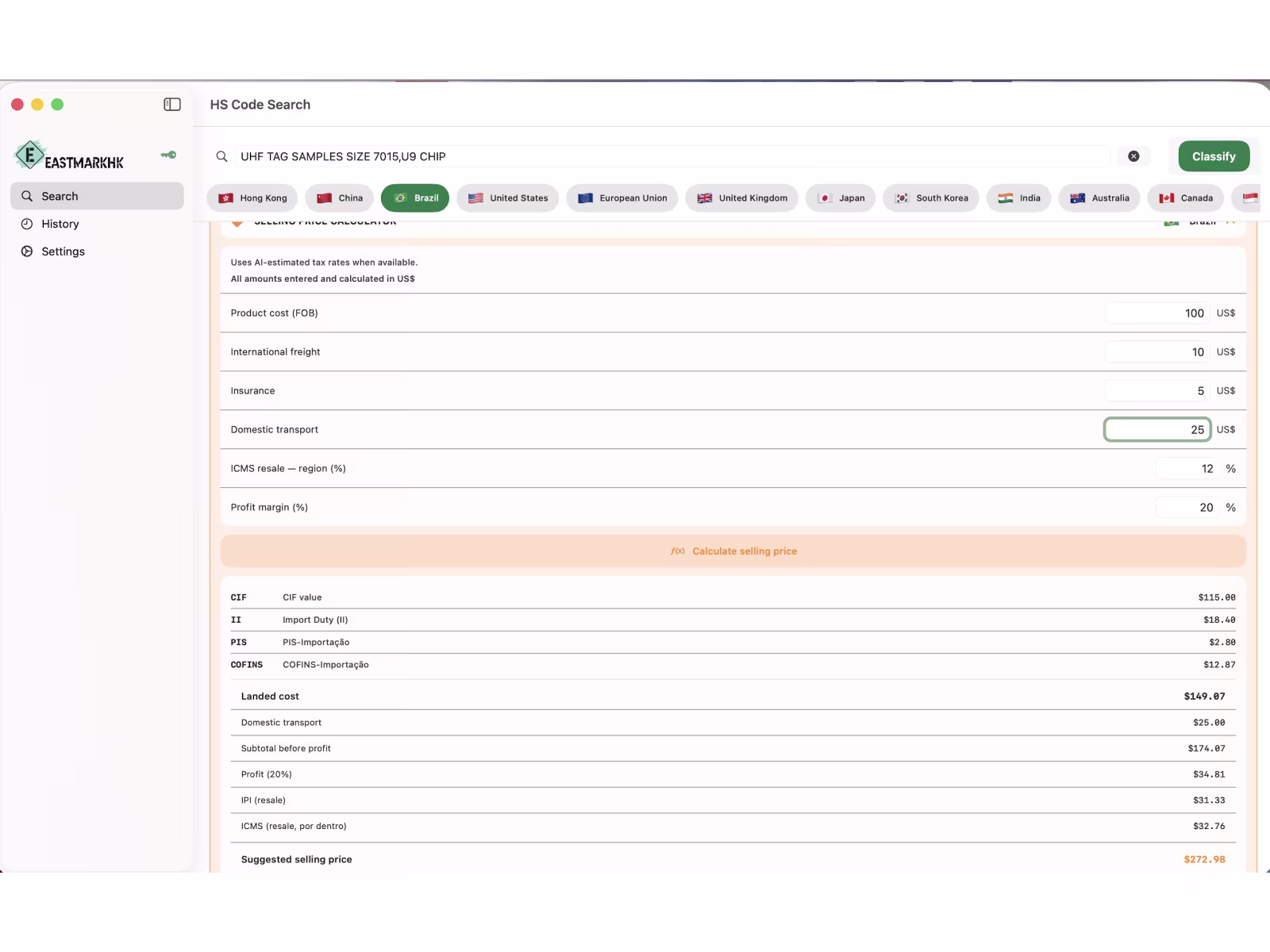This screenshot has height=952, width=1270.
Task: Select the United States country chip
Action: pos(508,198)
